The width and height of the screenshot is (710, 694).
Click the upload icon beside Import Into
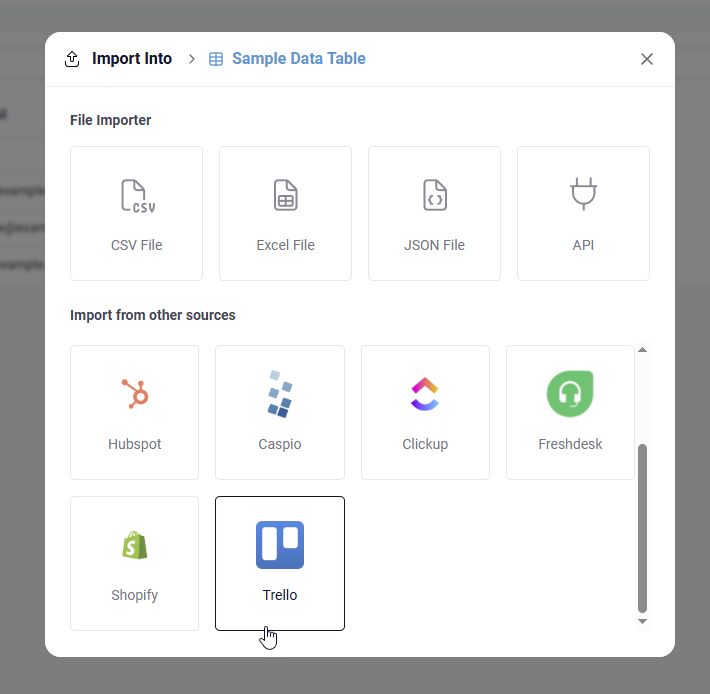[72, 59]
